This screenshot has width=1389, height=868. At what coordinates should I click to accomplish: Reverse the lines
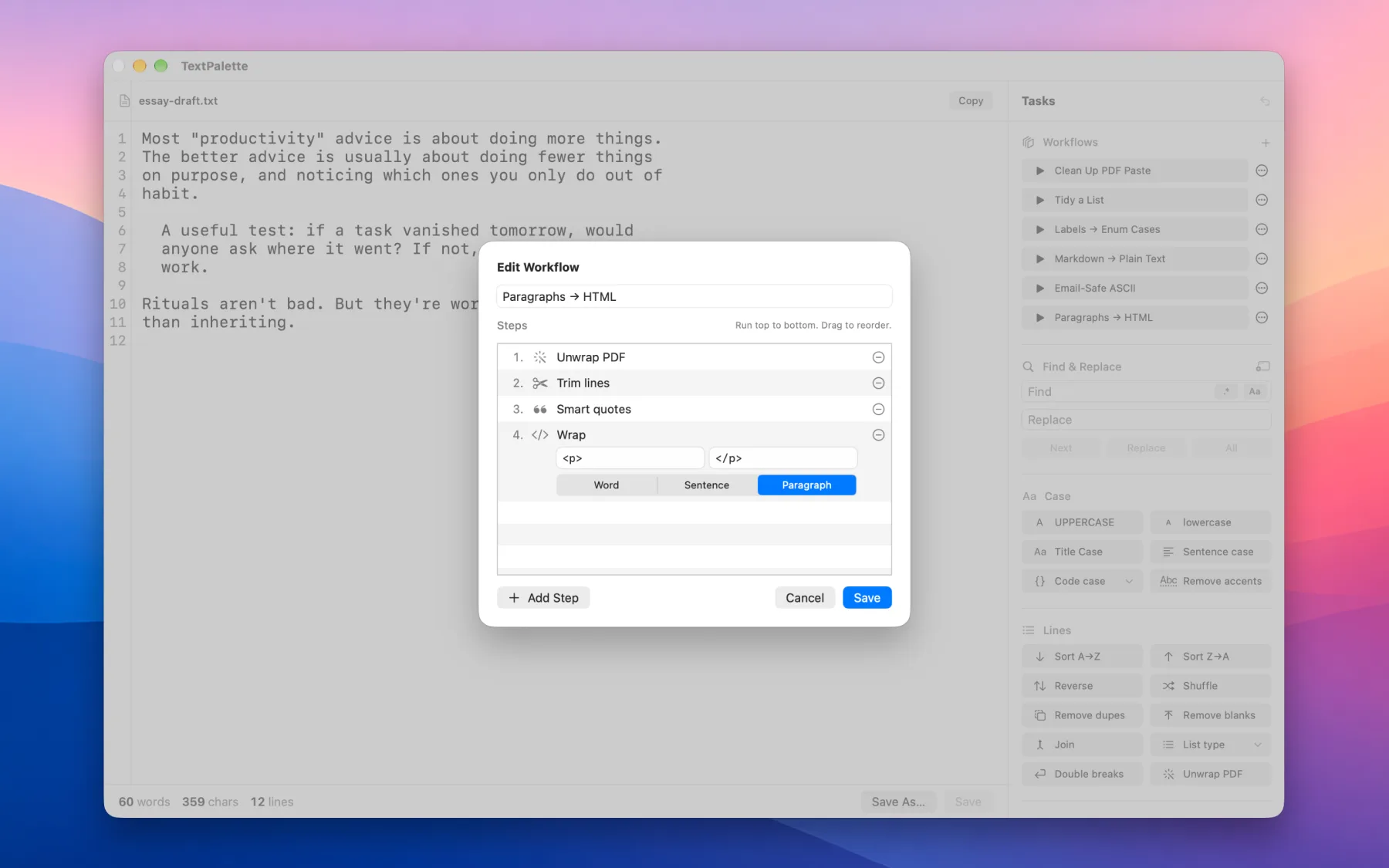1083,686
